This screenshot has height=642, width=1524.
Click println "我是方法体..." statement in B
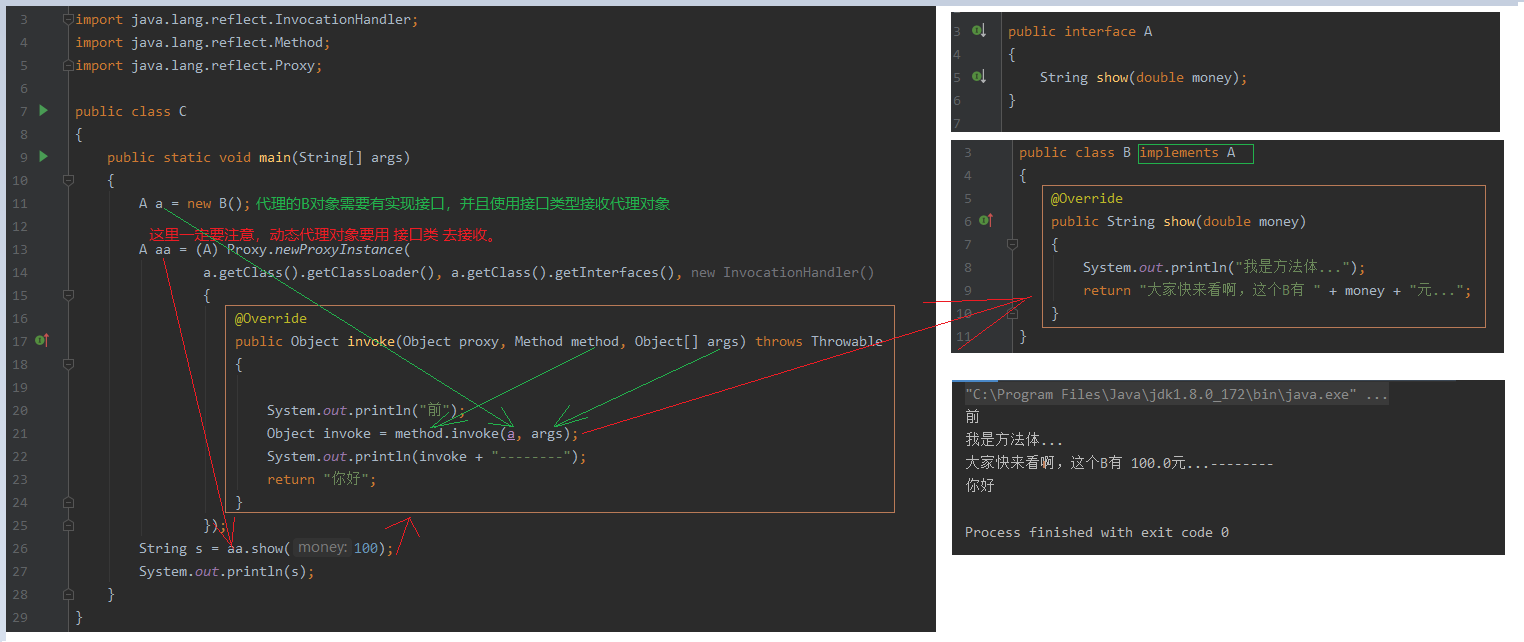pyautogui.click(x=1224, y=267)
